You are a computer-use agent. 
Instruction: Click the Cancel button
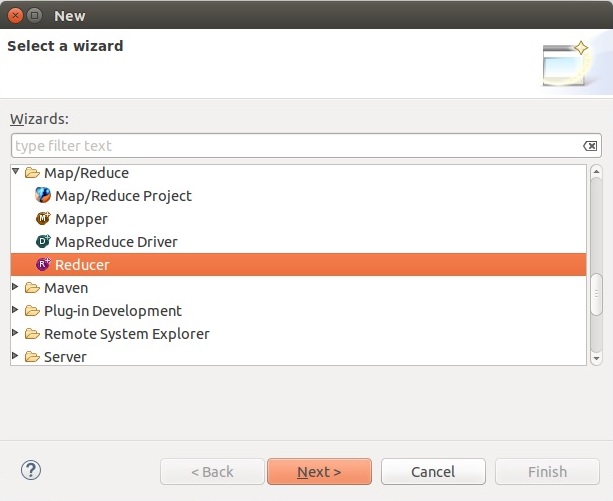433,472
